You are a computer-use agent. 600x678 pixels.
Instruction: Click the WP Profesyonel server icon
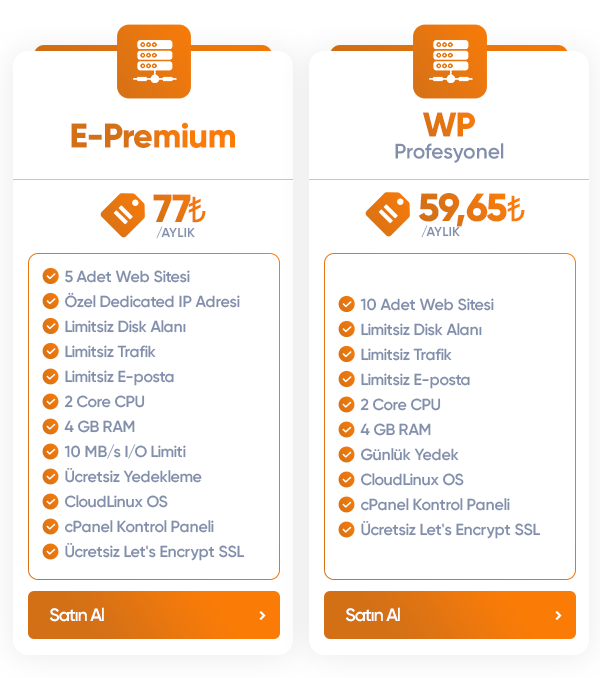click(450, 61)
